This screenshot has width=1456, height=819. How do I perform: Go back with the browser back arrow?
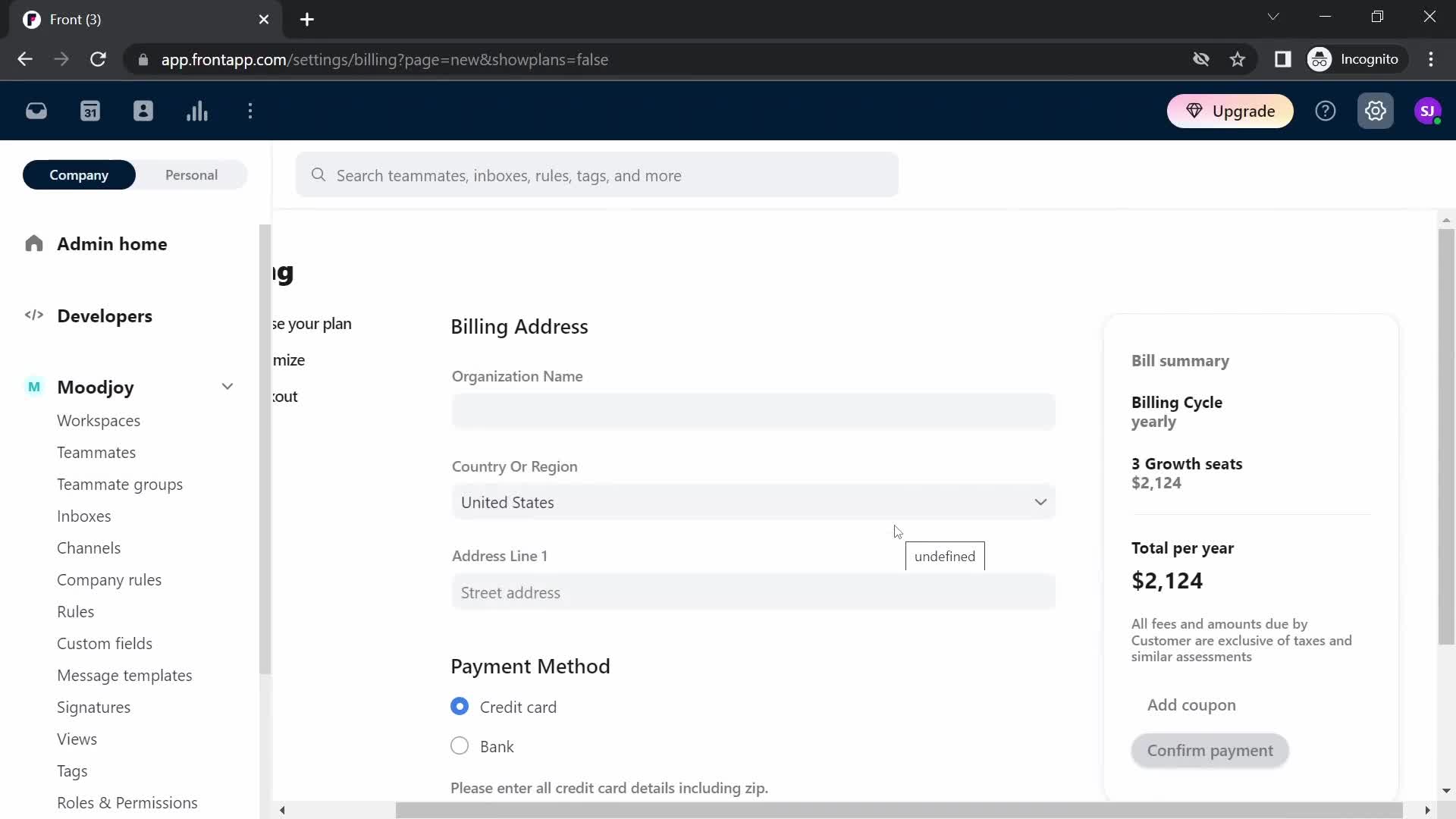25,59
